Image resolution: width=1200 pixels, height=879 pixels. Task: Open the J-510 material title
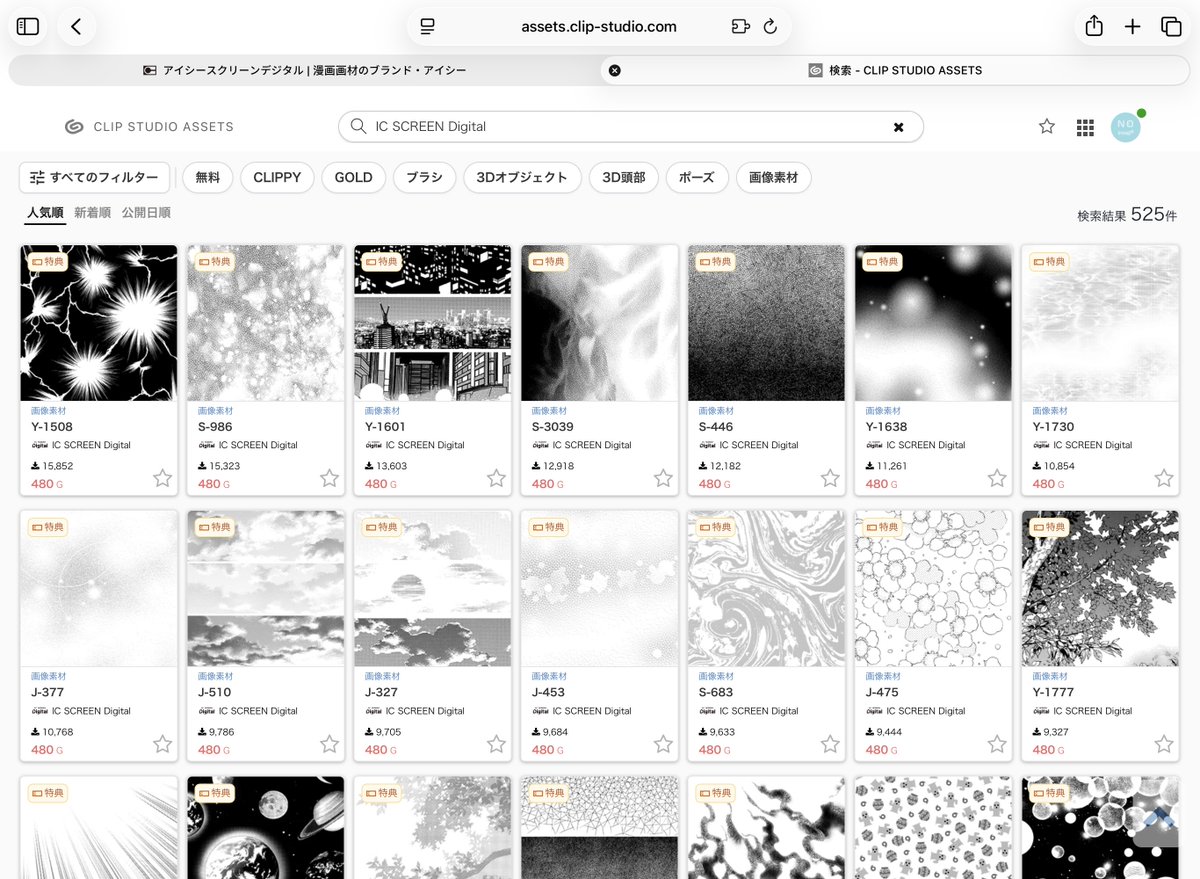point(214,693)
